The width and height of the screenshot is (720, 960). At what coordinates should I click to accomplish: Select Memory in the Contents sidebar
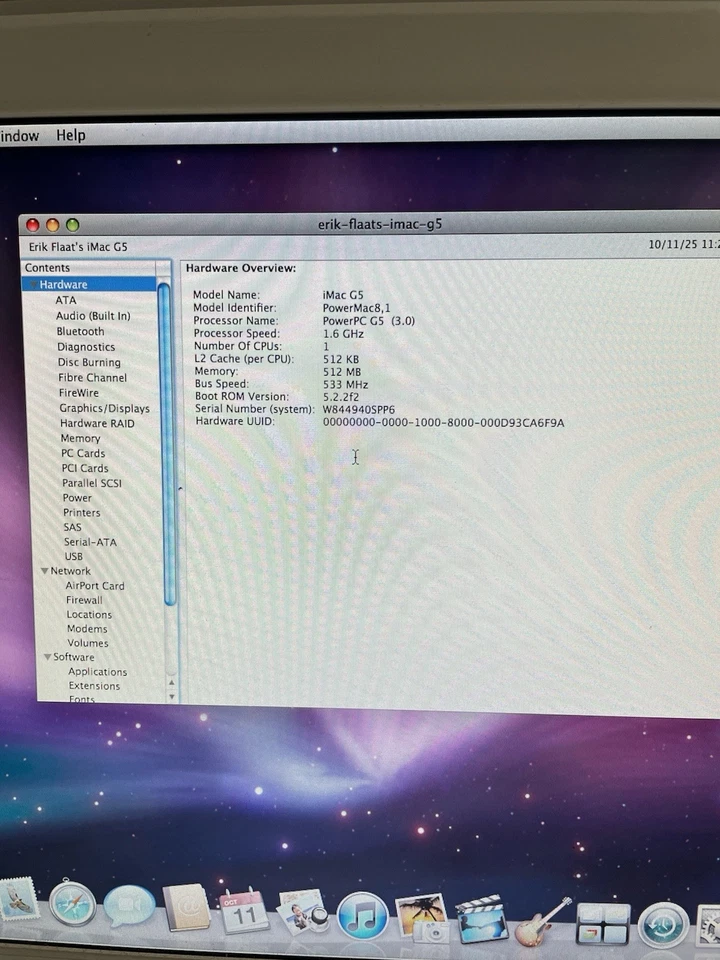[x=80, y=438]
